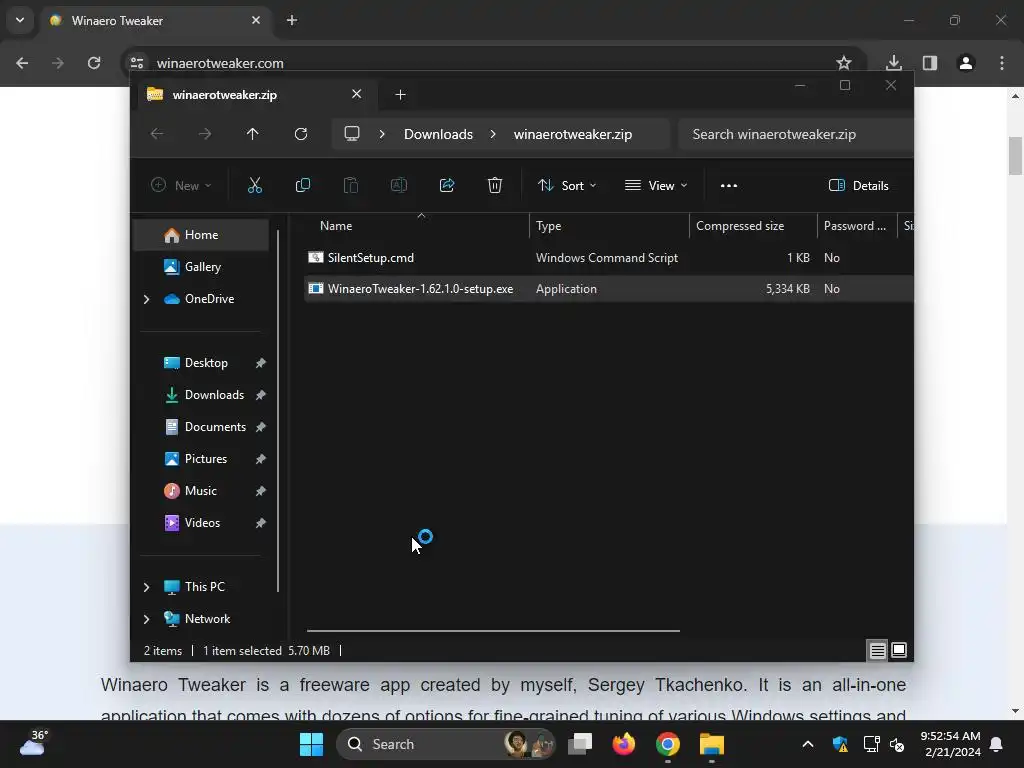Sort by the Name column header

(418, 226)
